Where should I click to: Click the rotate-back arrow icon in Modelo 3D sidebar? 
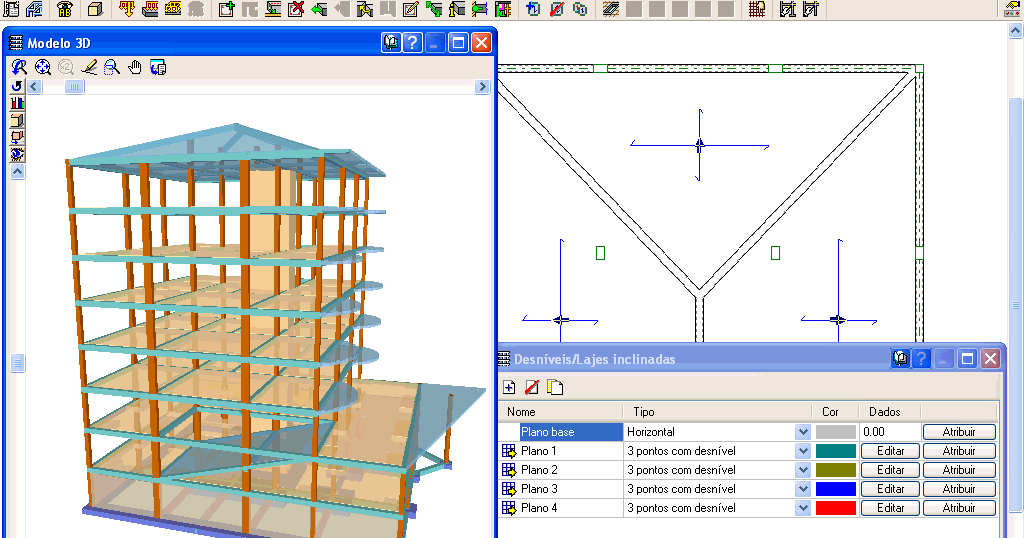pos(17,86)
